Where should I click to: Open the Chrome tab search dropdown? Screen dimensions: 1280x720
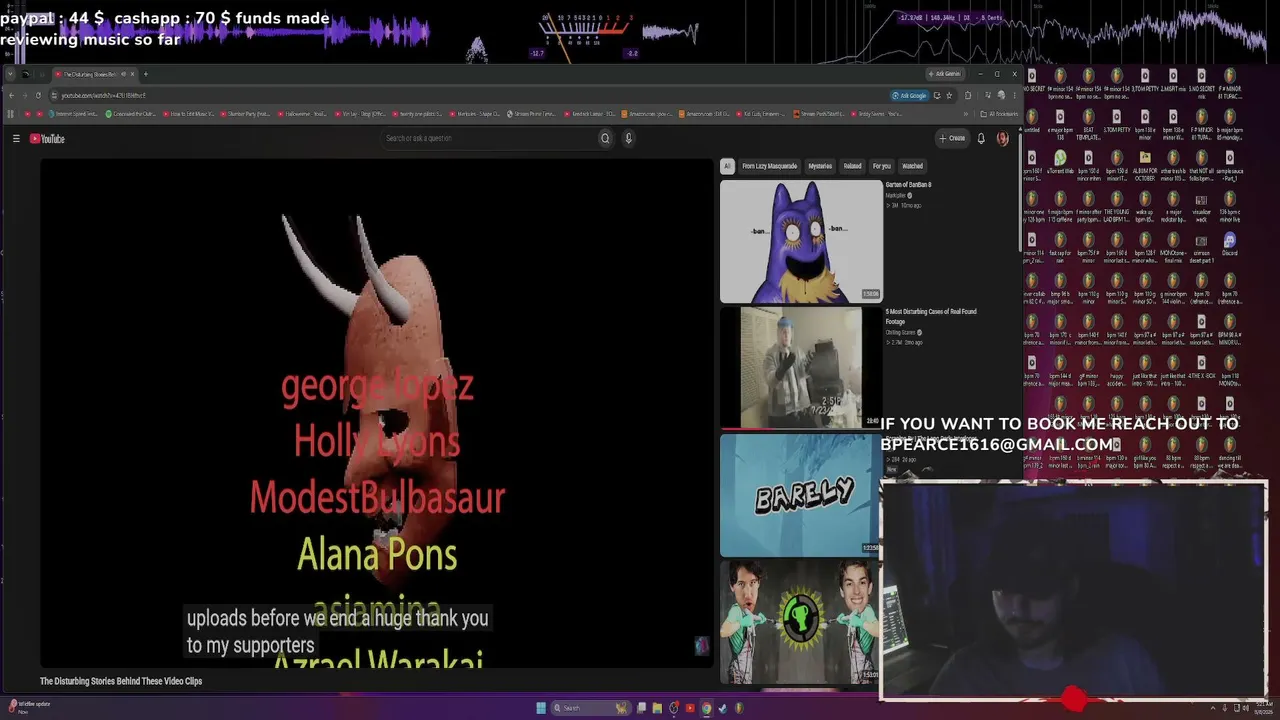[10, 74]
